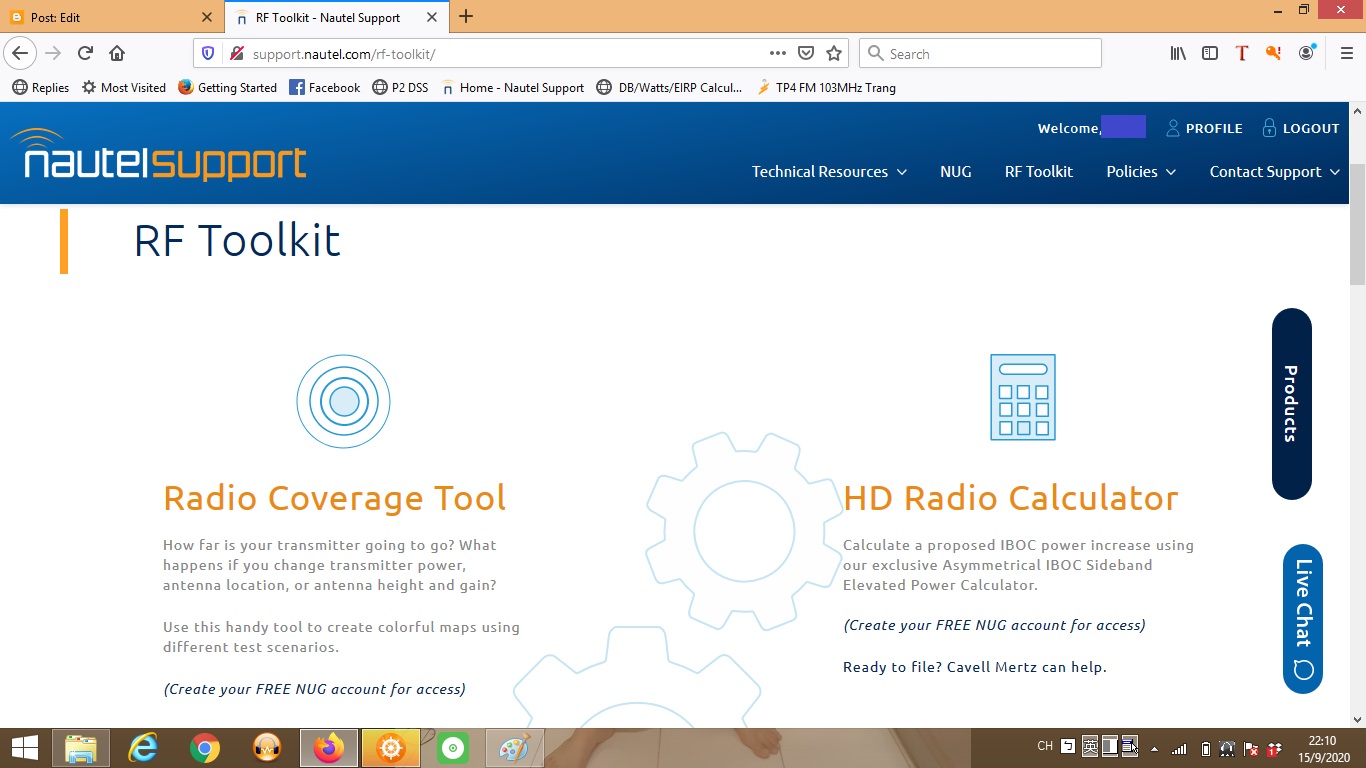Reload the page with the refresh icon

[86, 53]
